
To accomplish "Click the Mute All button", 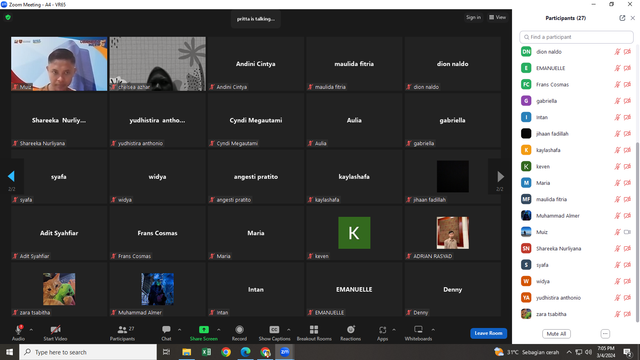I will [x=556, y=334].
